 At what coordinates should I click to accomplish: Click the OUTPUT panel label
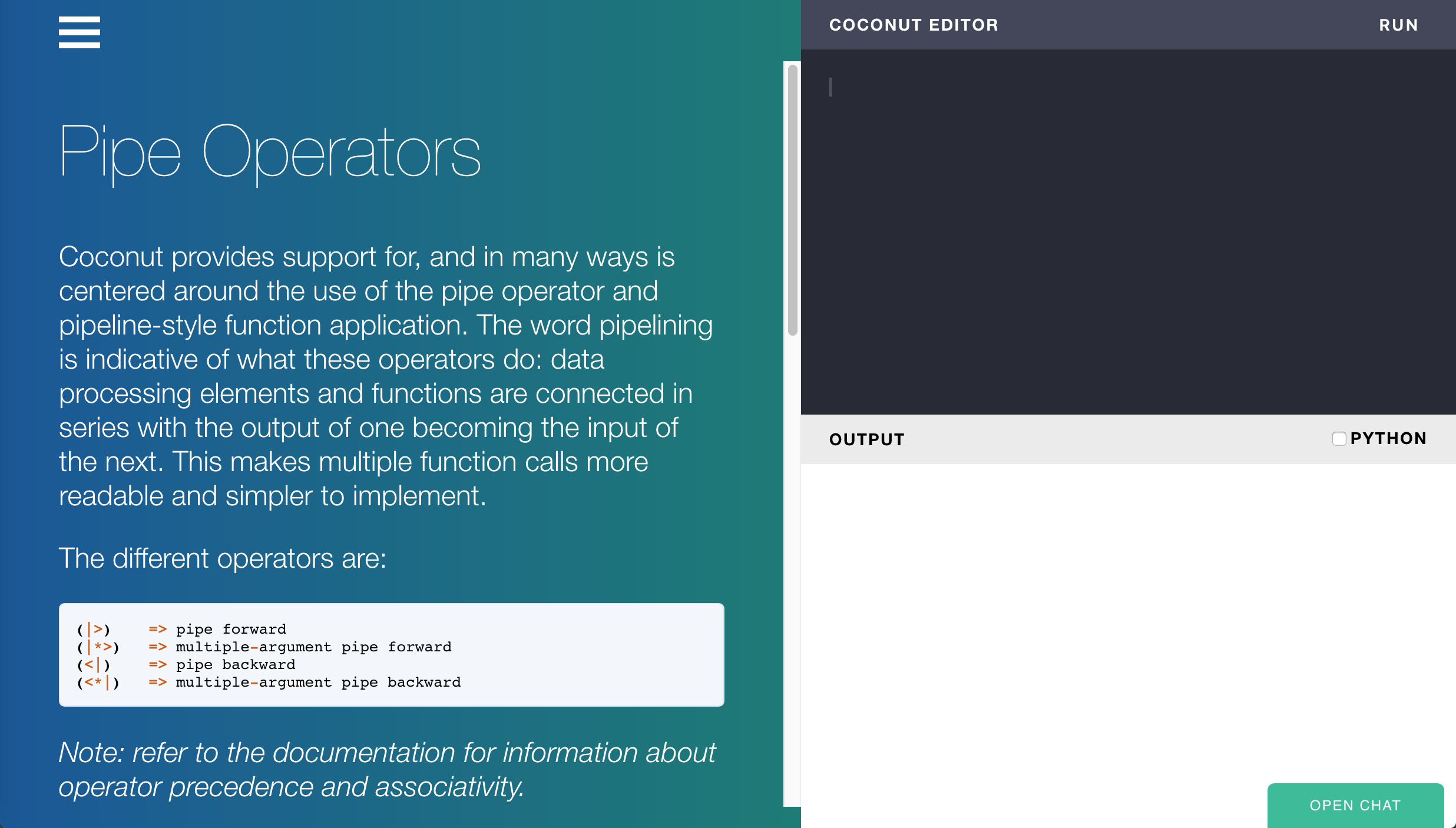866,440
